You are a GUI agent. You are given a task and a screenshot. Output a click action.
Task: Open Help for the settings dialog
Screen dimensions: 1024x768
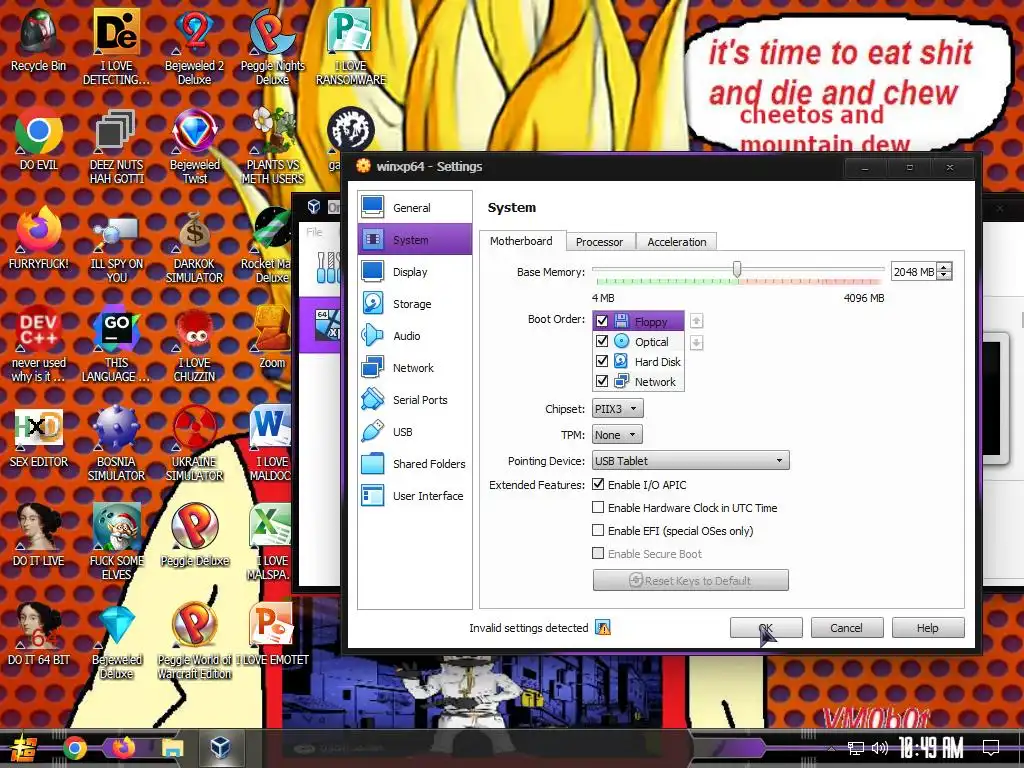pyautogui.click(x=927, y=628)
